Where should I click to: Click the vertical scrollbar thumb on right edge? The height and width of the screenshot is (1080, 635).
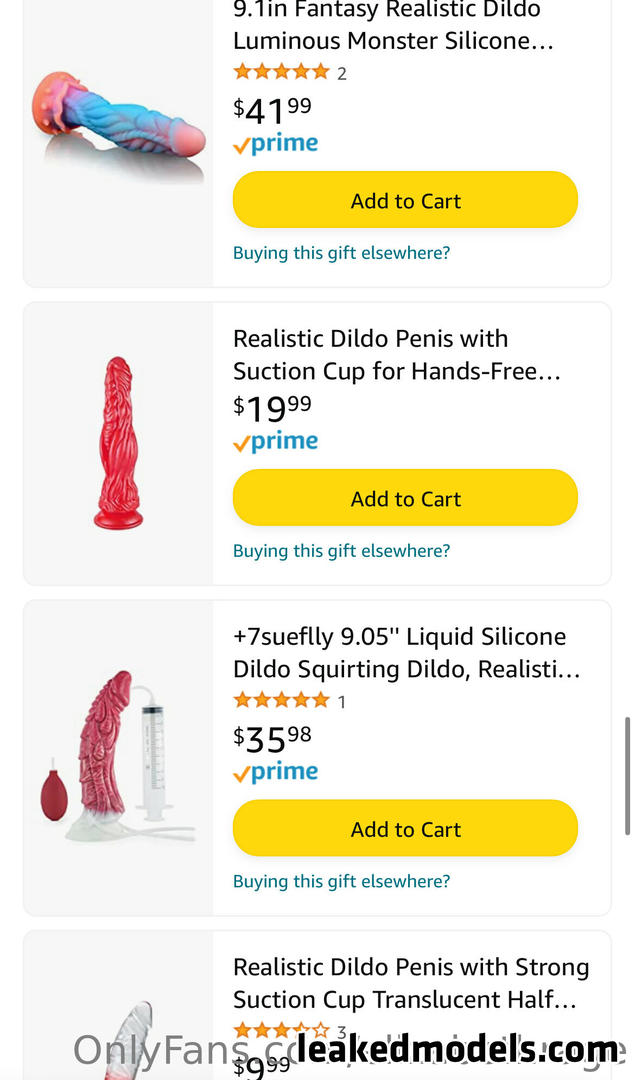pos(627,776)
